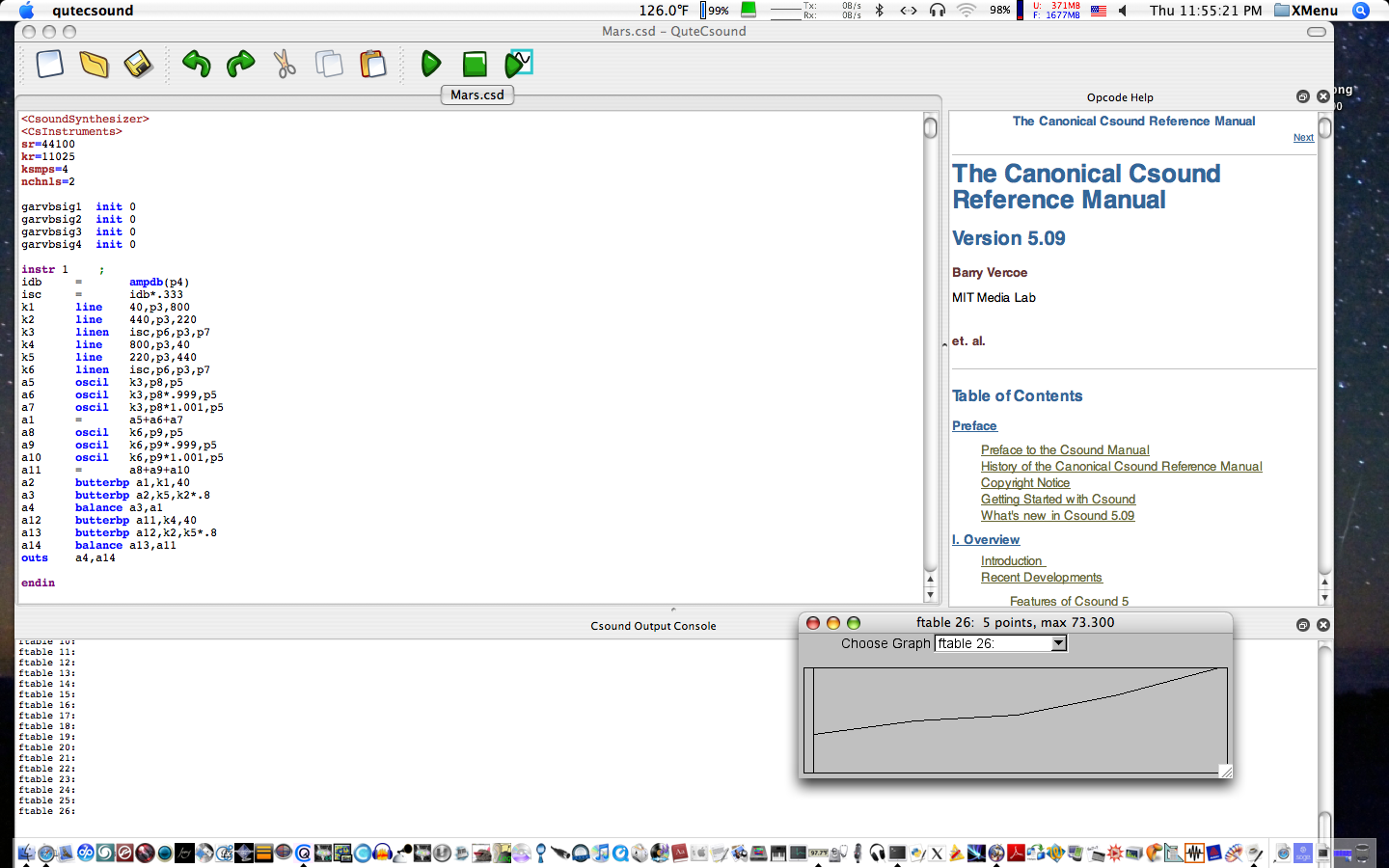Open the I. Overview link
The image size is (1389, 868).
point(986,540)
